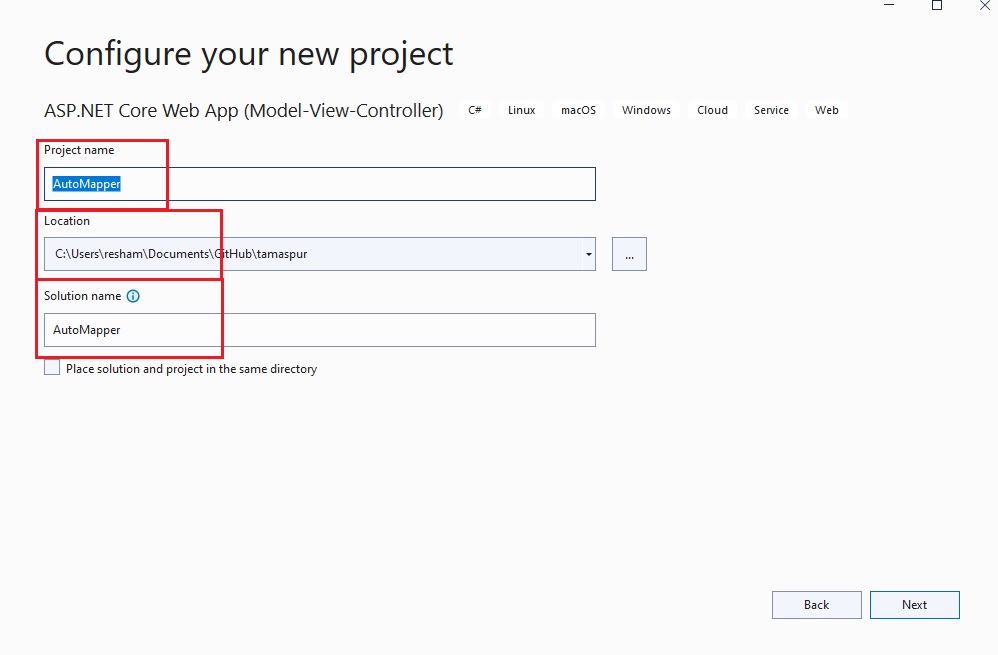Image resolution: width=998 pixels, height=655 pixels.
Task: Click the macOS tag
Action: [578, 110]
